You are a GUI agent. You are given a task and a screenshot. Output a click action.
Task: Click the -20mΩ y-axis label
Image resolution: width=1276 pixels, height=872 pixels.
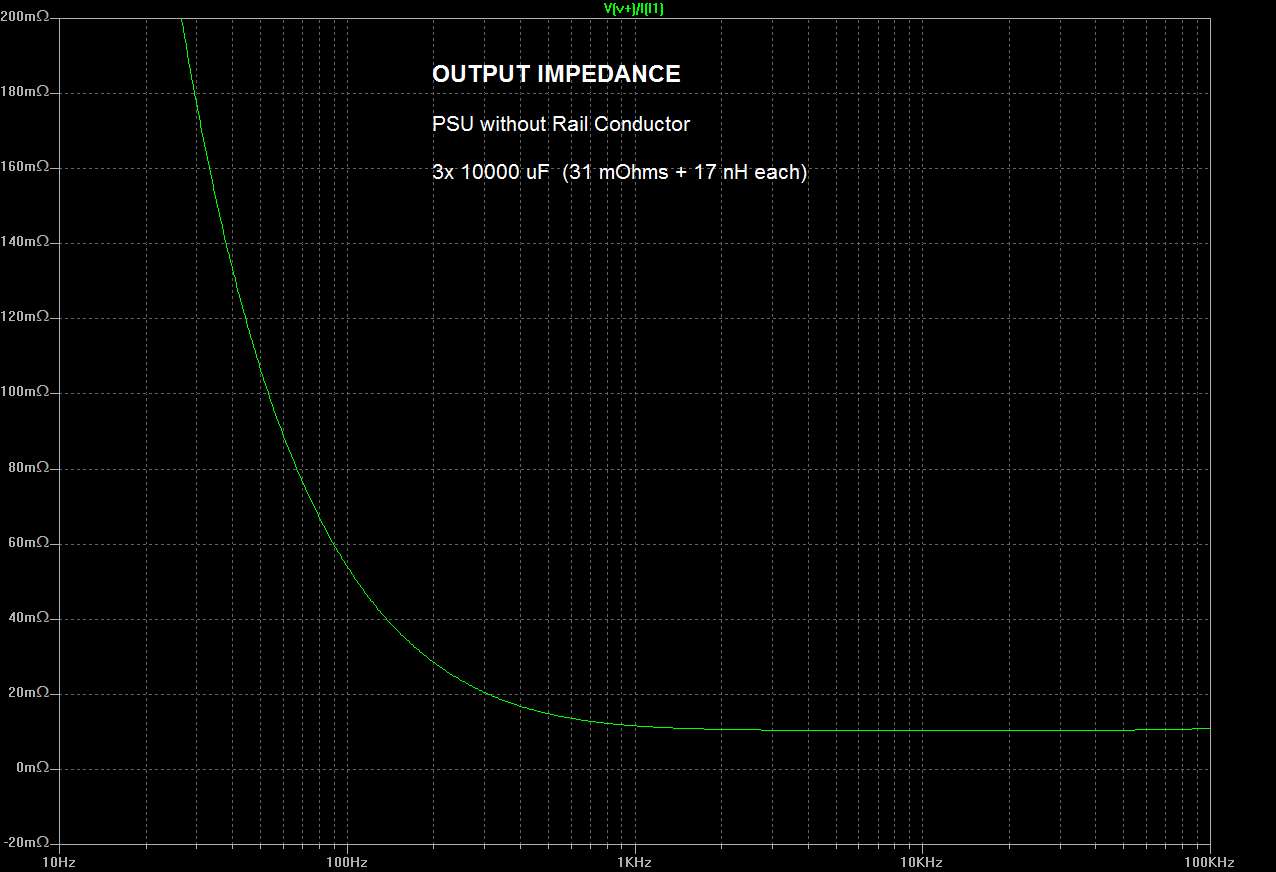coord(27,843)
